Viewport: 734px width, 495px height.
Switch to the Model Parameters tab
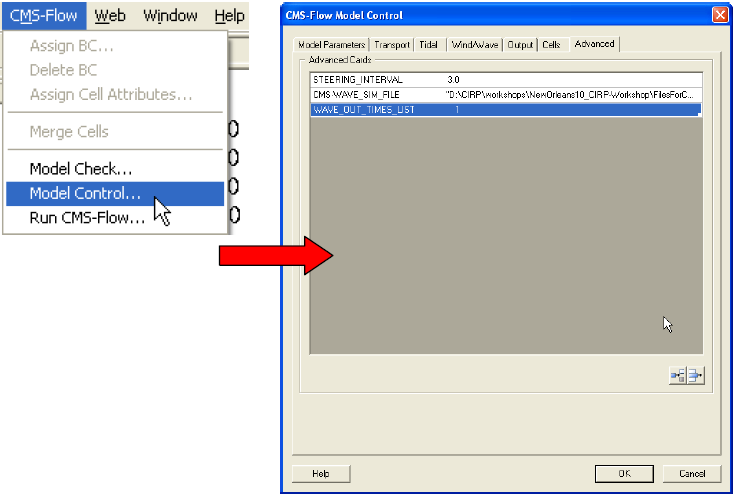tap(331, 45)
